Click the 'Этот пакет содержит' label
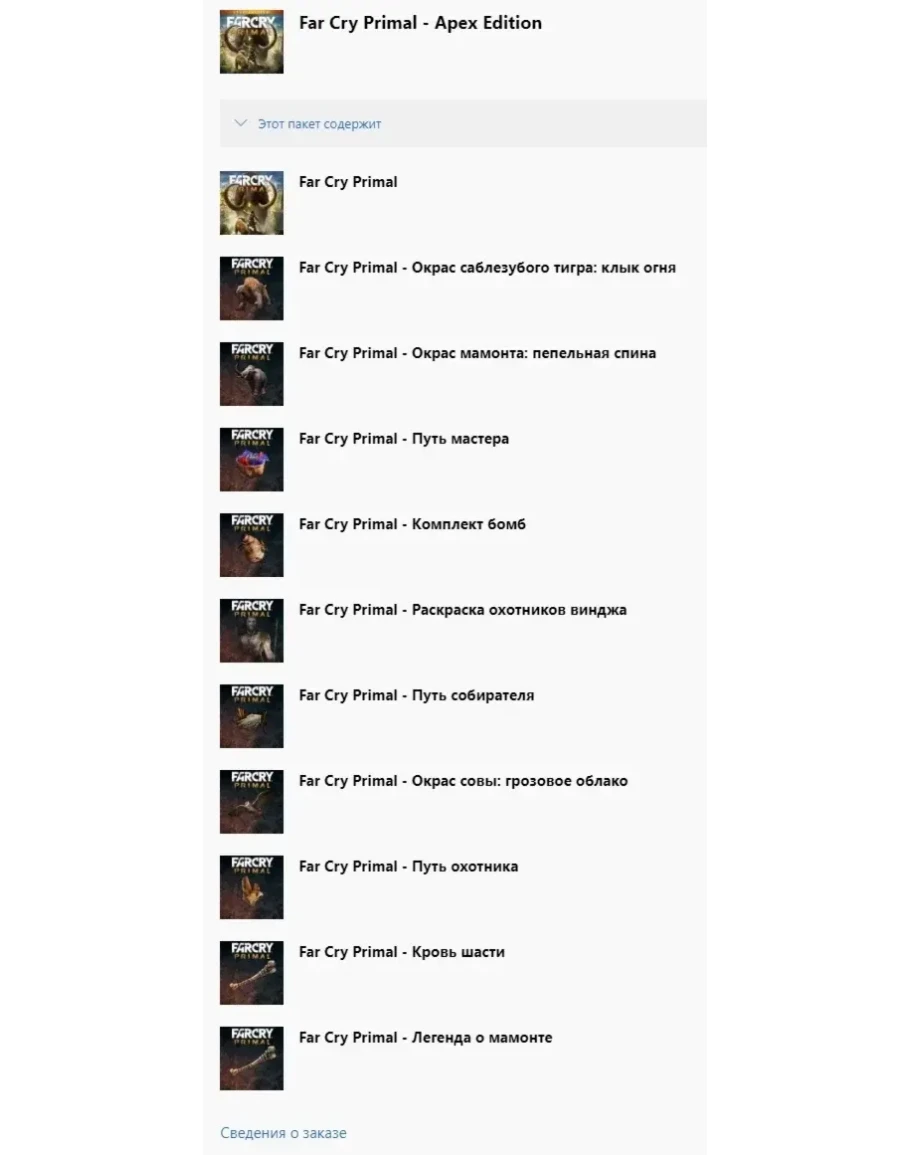This screenshot has height=1155, width=910. [x=319, y=124]
